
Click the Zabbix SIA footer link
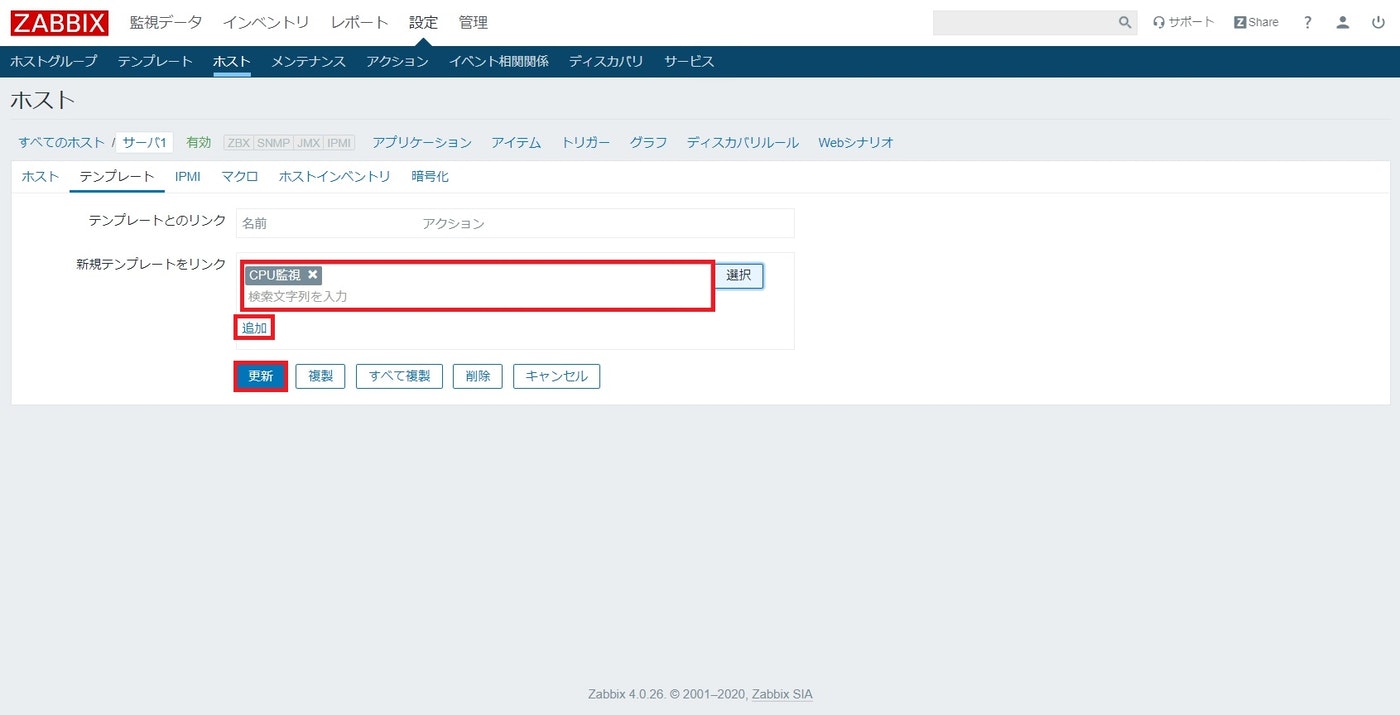coord(781,693)
